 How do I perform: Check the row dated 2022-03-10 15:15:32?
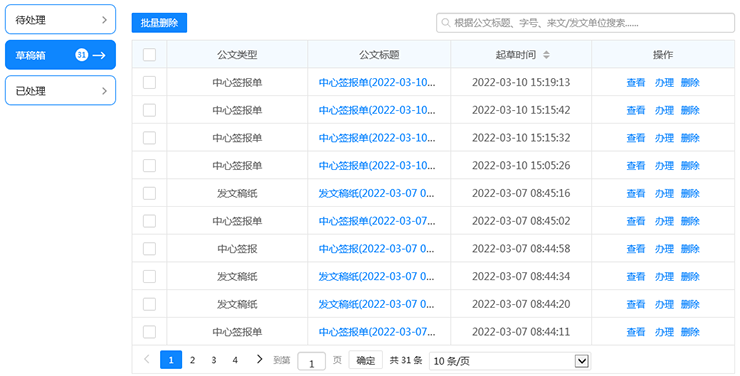[x=149, y=138]
